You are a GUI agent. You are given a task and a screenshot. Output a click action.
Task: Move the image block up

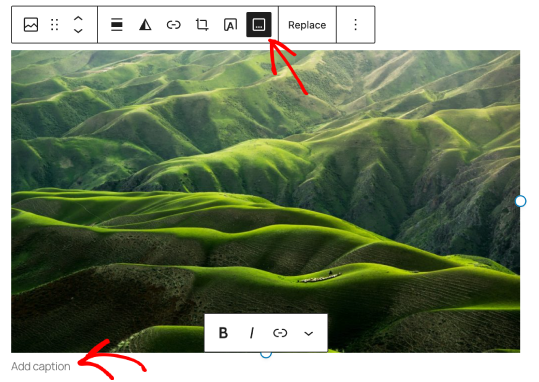(x=78, y=19)
